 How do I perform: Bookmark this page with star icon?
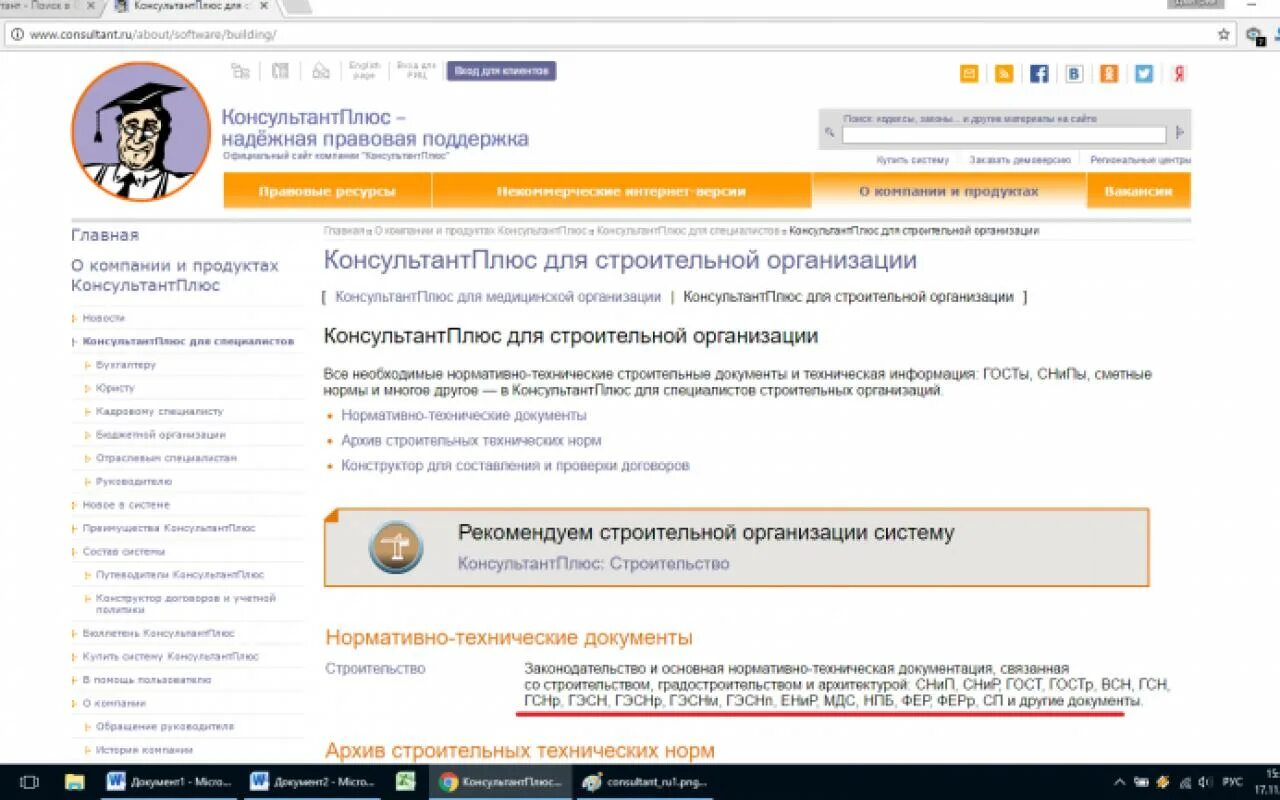[x=1224, y=34]
